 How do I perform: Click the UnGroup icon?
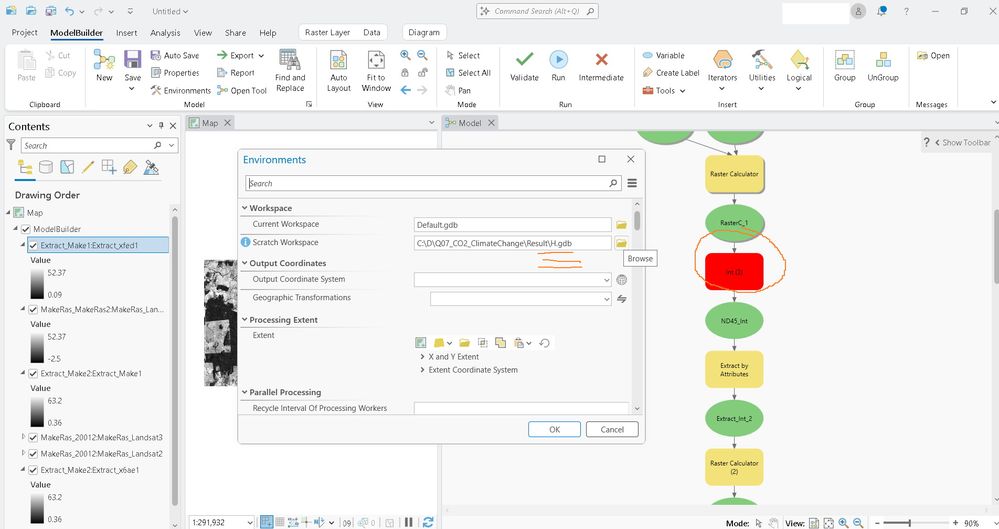[x=883, y=60]
